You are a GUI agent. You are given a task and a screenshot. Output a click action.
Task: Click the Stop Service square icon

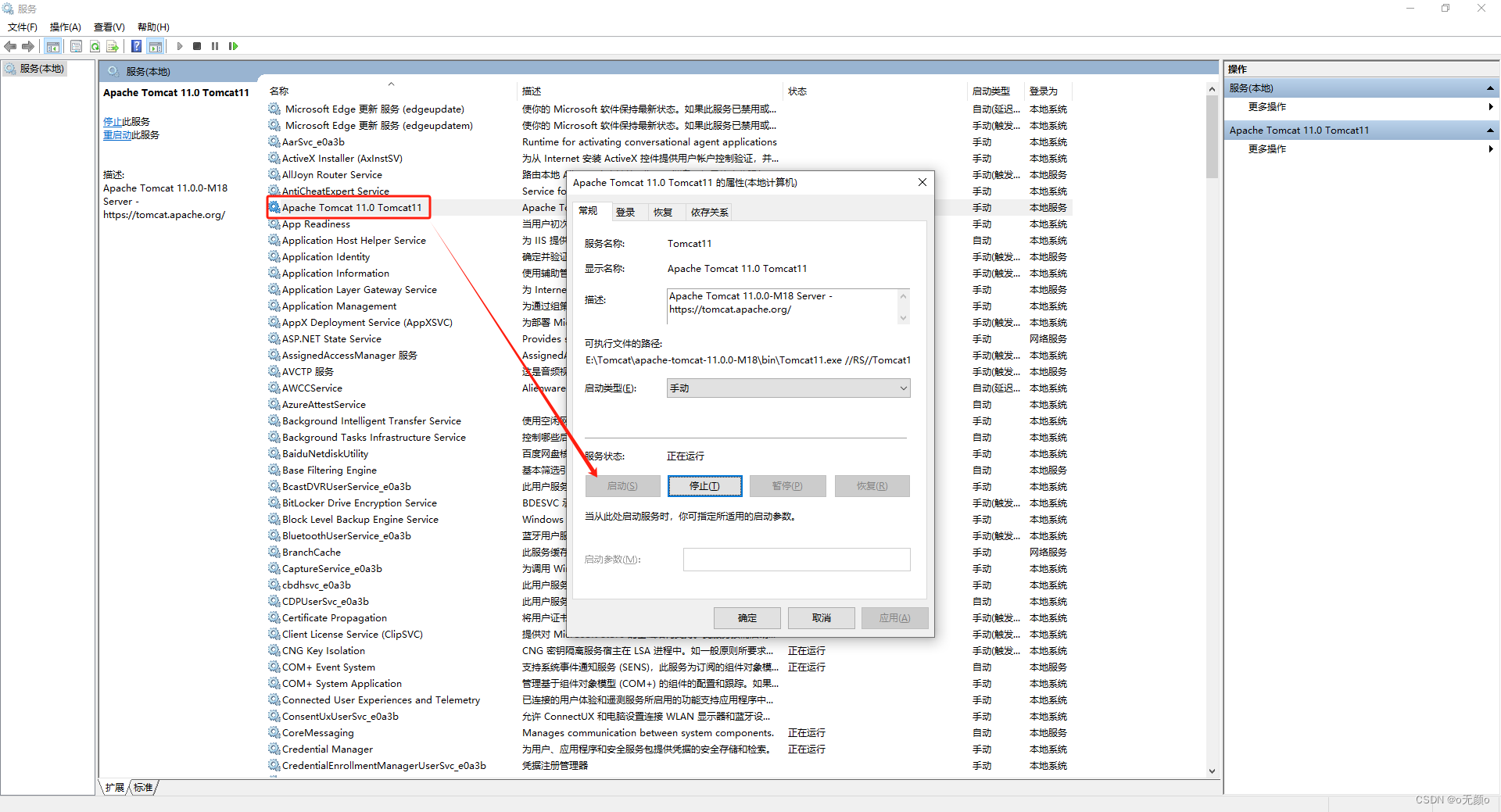(197, 46)
